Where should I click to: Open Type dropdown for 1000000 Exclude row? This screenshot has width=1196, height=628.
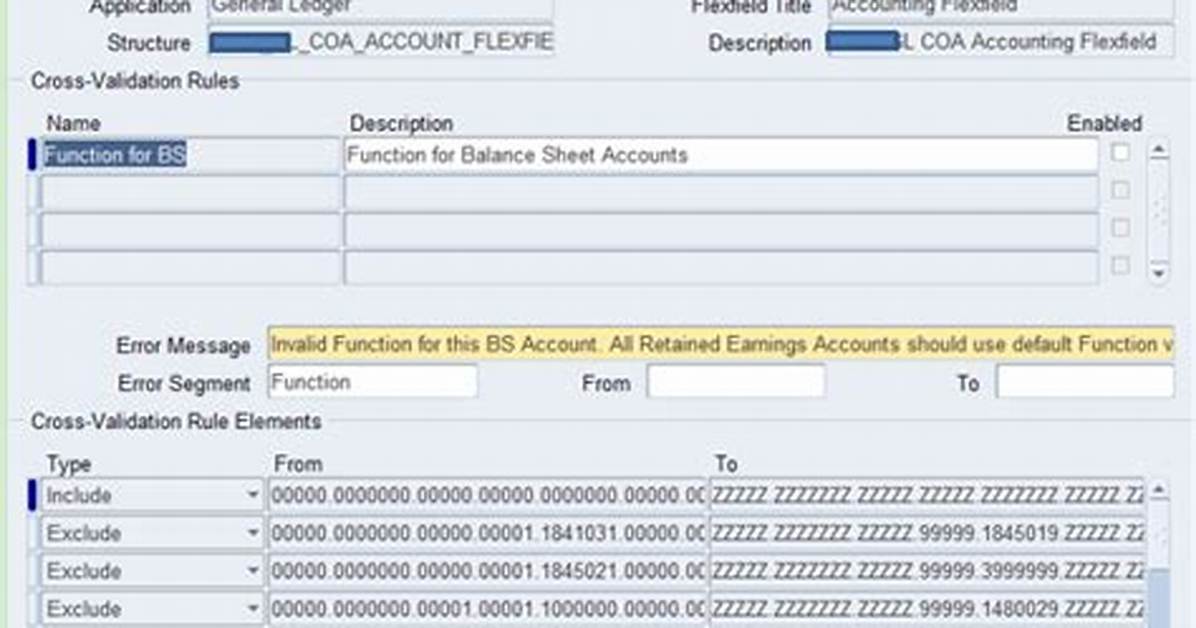click(x=252, y=608)
